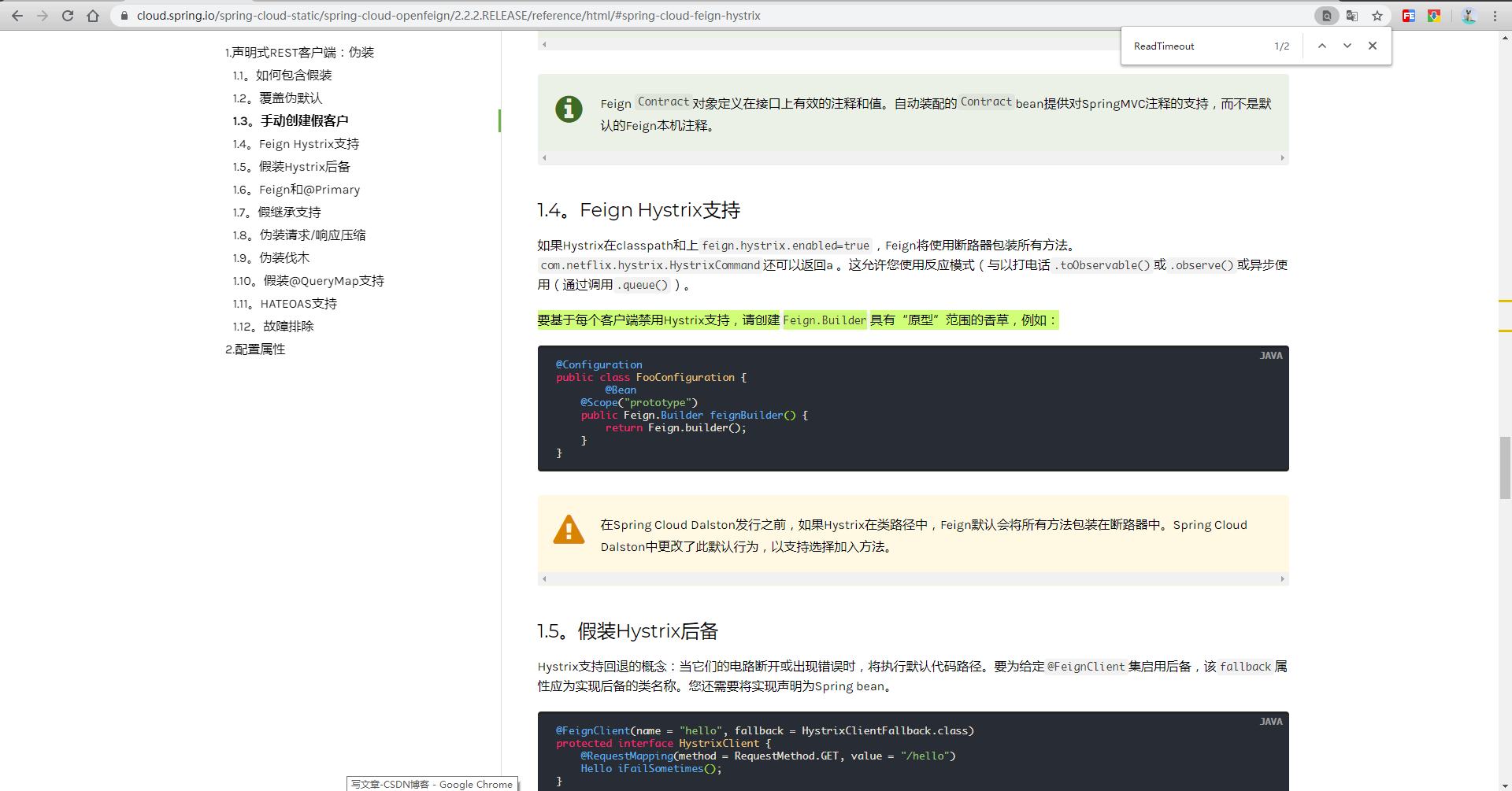Select the find-in-page magnifier icon
1512x791 pixels.
1327,15
